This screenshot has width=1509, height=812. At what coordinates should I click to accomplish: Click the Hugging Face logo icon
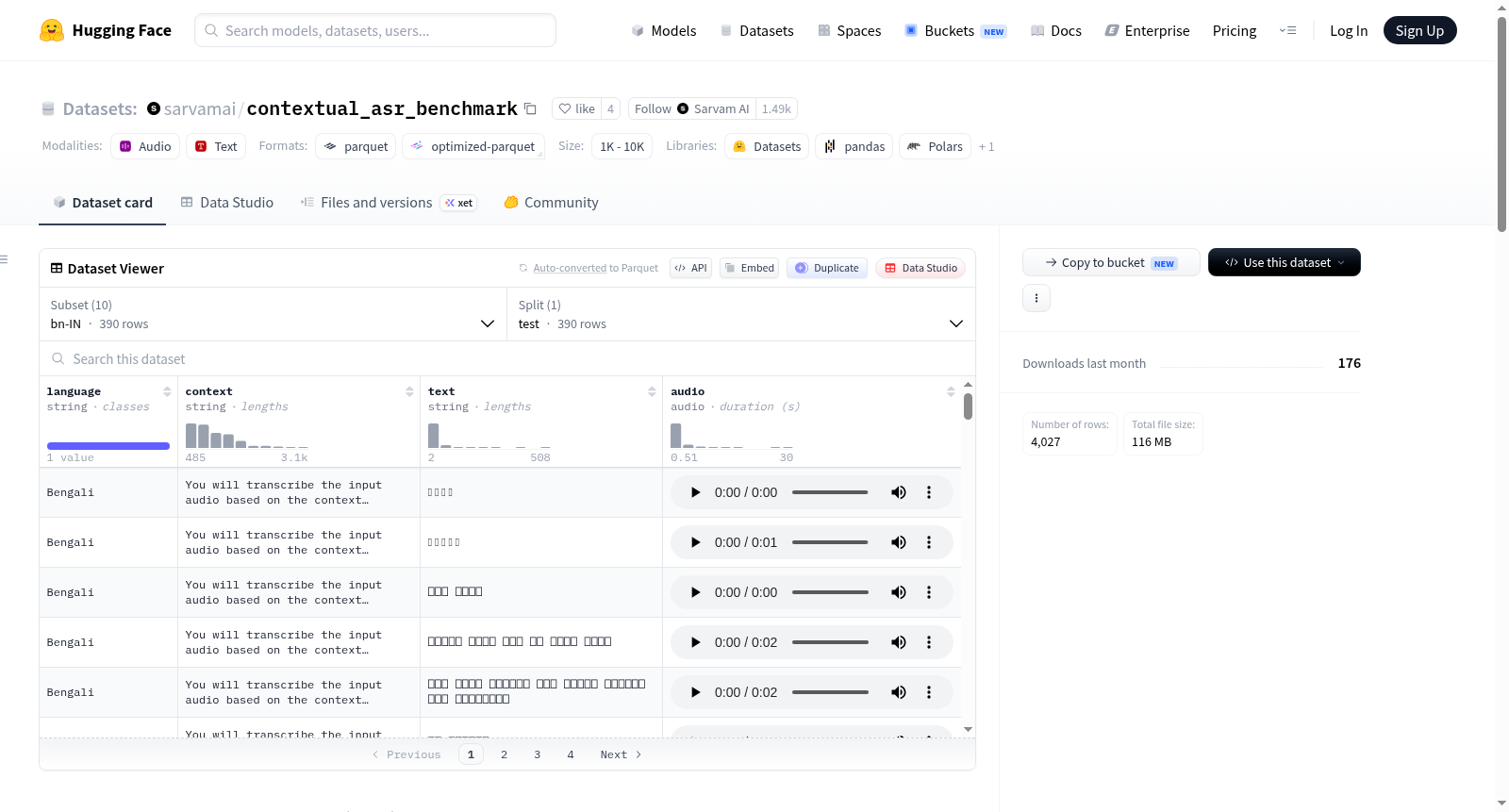52,30
